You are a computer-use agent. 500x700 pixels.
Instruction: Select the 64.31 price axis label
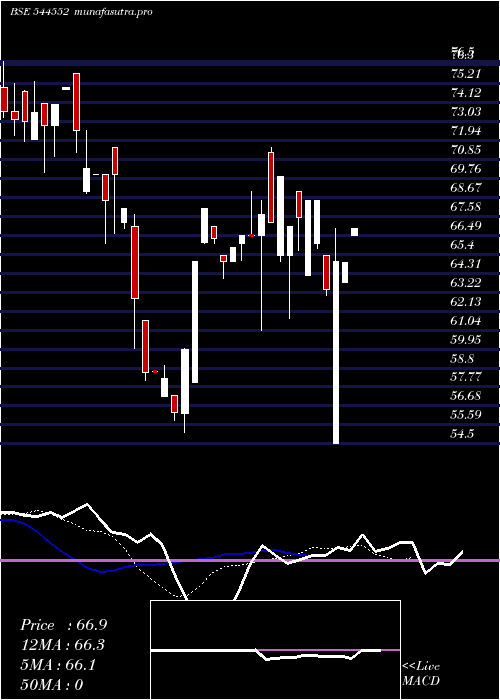tap(467, 264)
